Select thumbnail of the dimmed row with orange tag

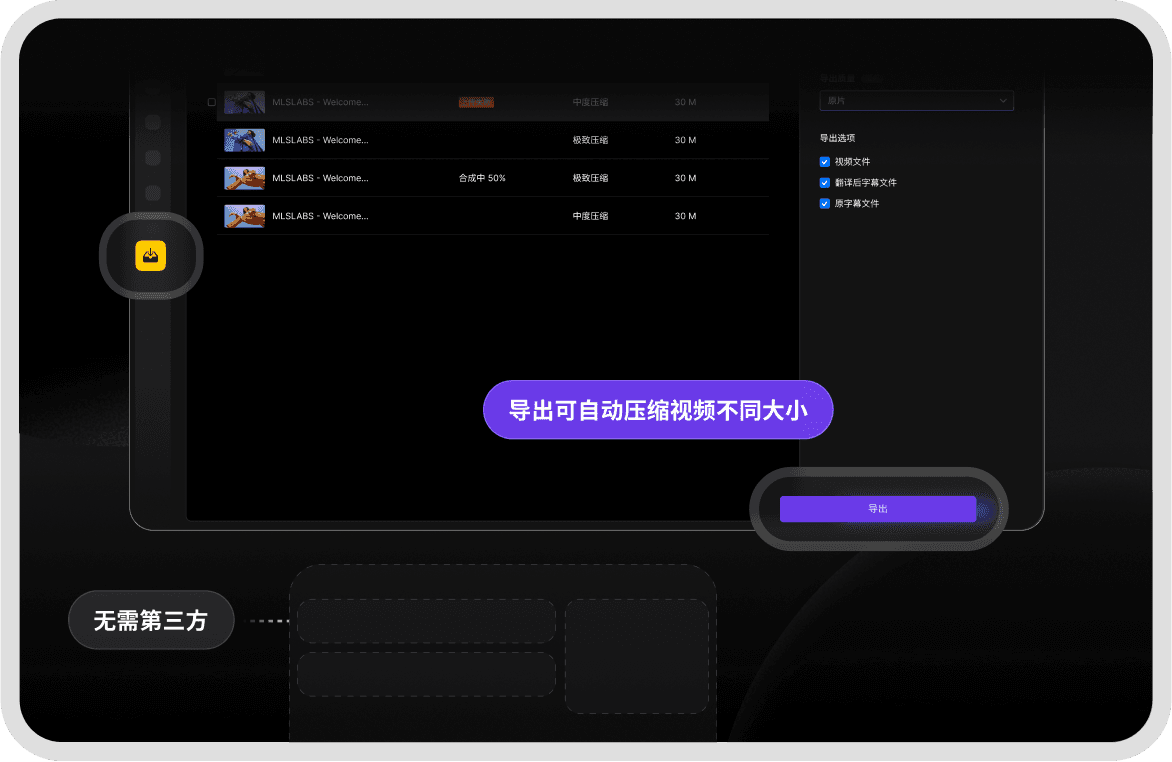244,102
